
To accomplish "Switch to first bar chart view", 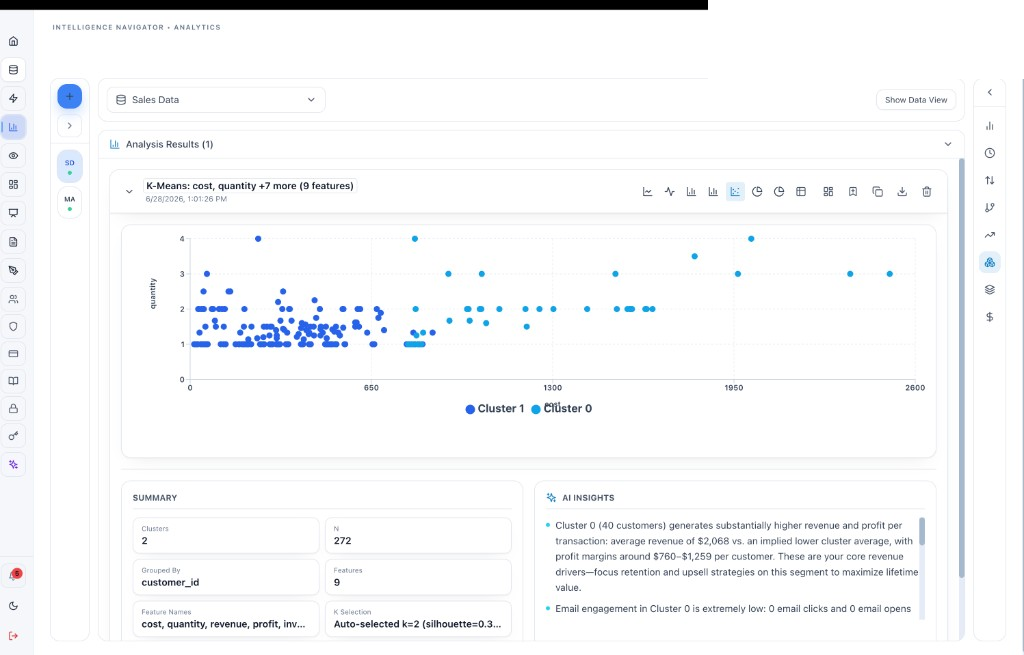I will 691,192.
